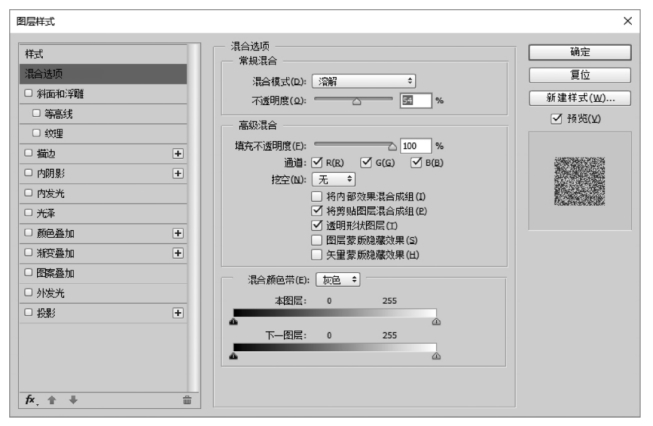The width and height of the screenshot is (653, 426).
Task: Uncheck 将剪贴图层混合成组 option
Action: (x=317, y=211)
